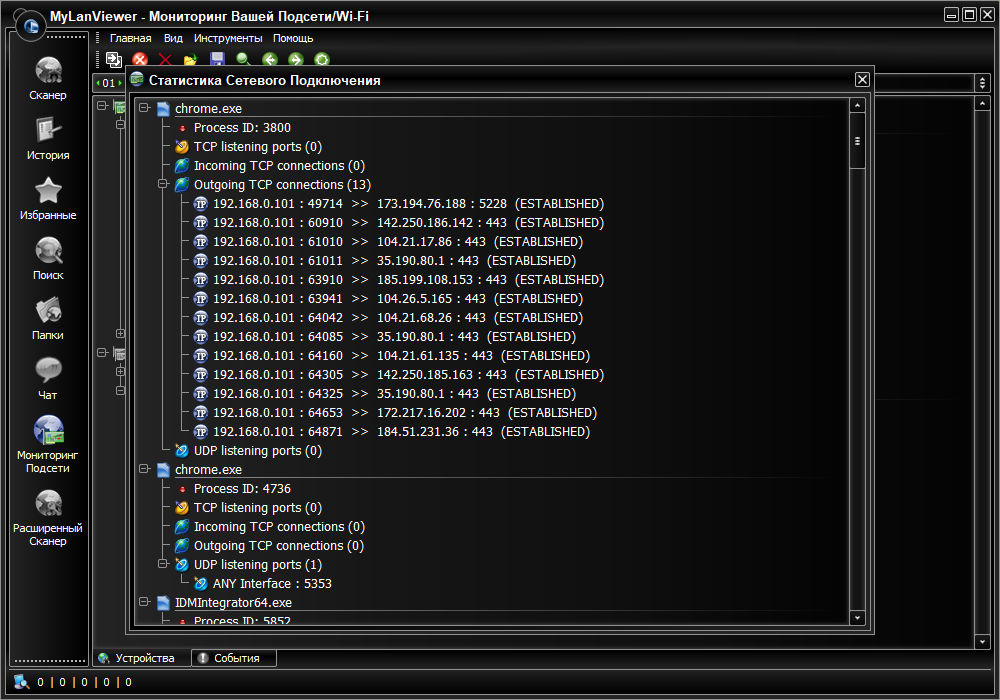The height and width of the screenshot is (700, 1000).
Task: Click the dialog scrollbar down arrow
Action: (x=858, y=617)
